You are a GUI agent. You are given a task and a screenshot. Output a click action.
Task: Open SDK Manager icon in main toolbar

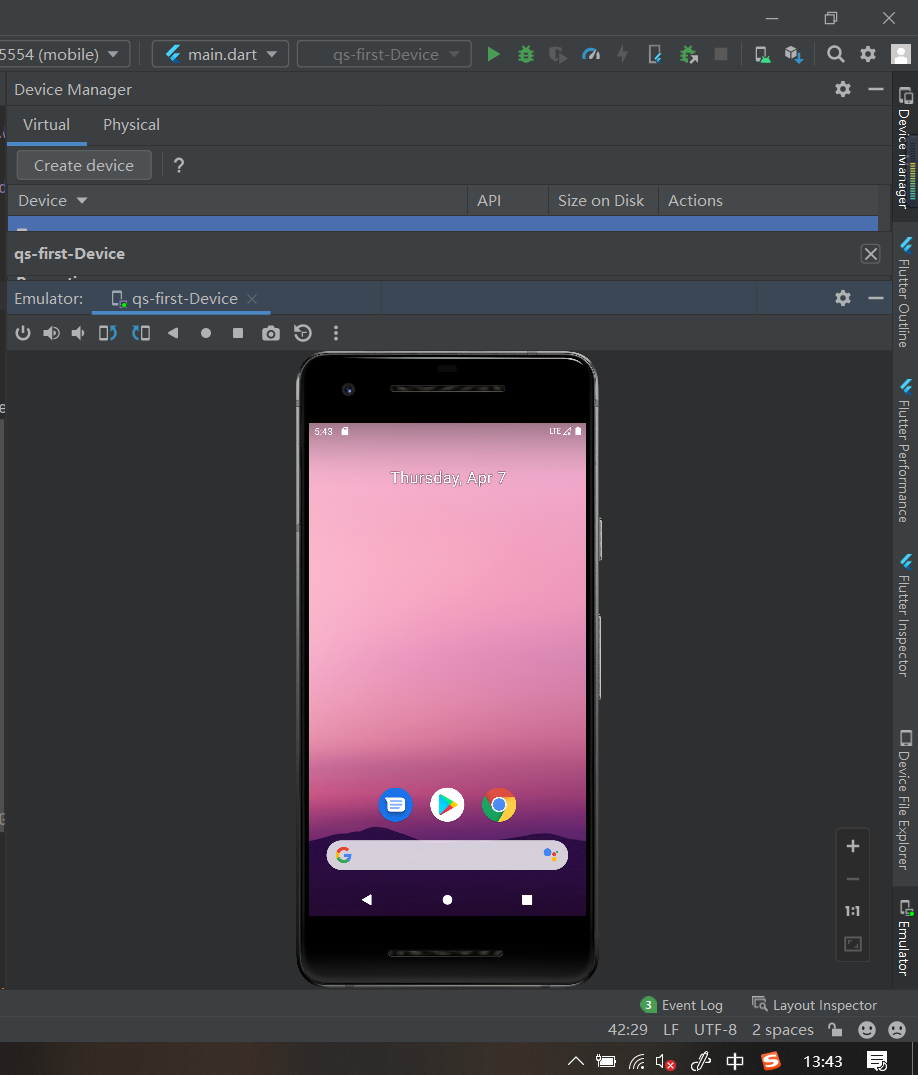pos(794,54)
